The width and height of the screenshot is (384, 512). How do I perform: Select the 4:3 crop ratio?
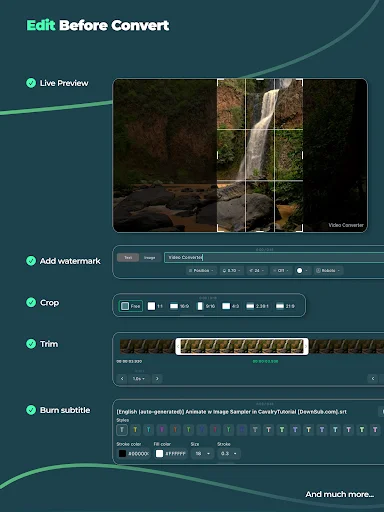click(x=231, y=306)
